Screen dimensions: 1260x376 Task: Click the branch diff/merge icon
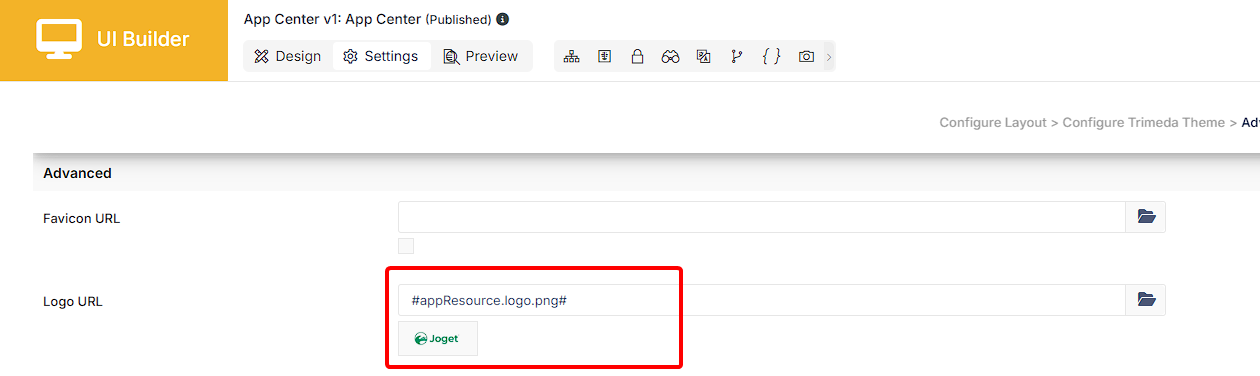737,57
